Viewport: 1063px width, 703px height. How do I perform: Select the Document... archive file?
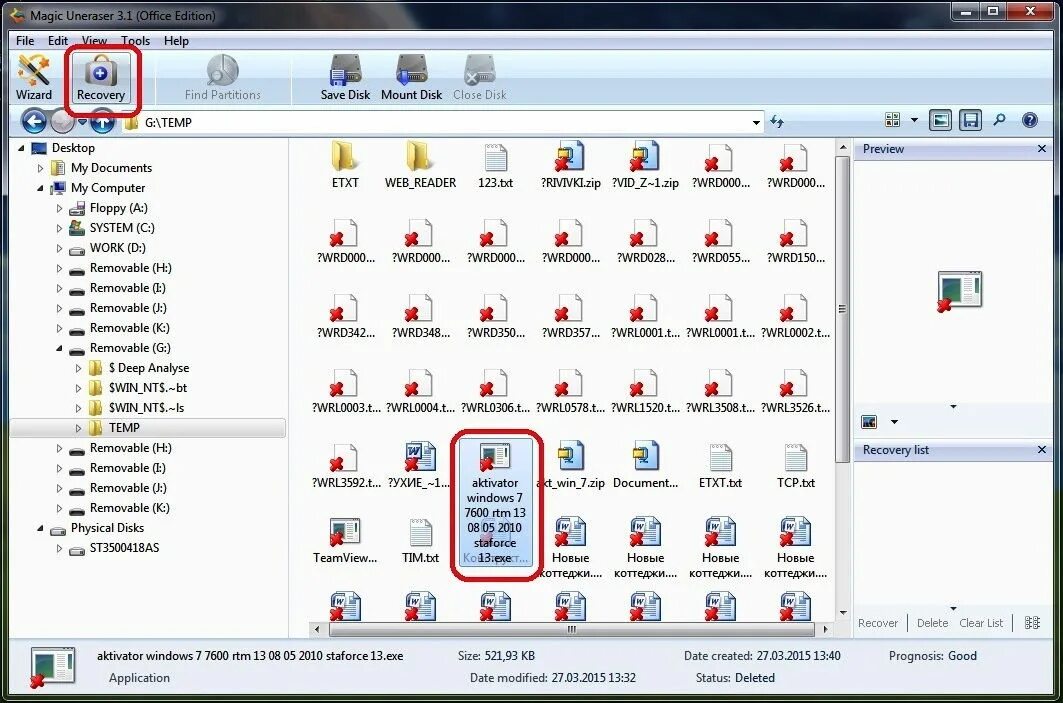coord(645,466)
